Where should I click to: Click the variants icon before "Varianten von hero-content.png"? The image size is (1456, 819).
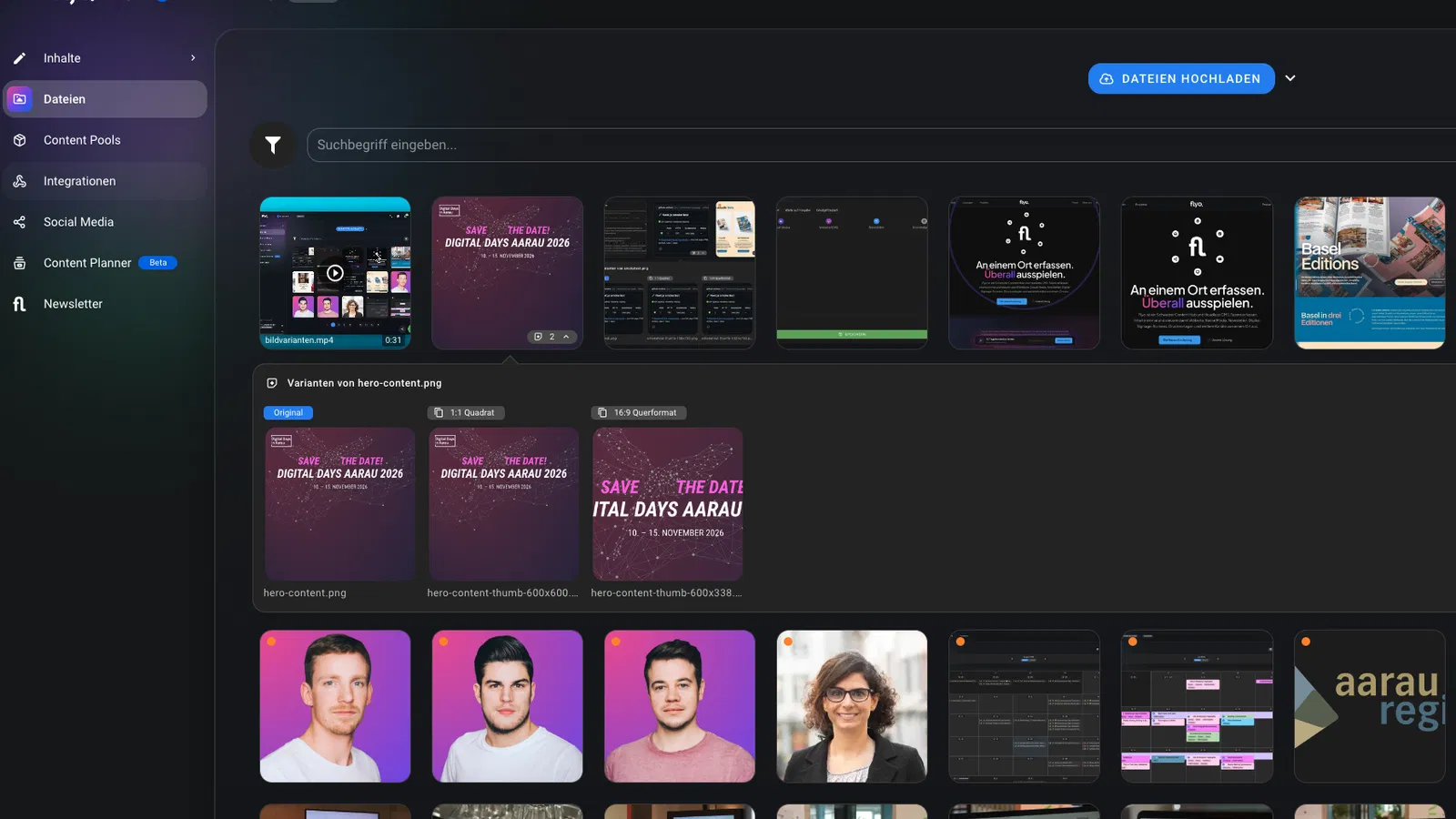tap(271, 383)
